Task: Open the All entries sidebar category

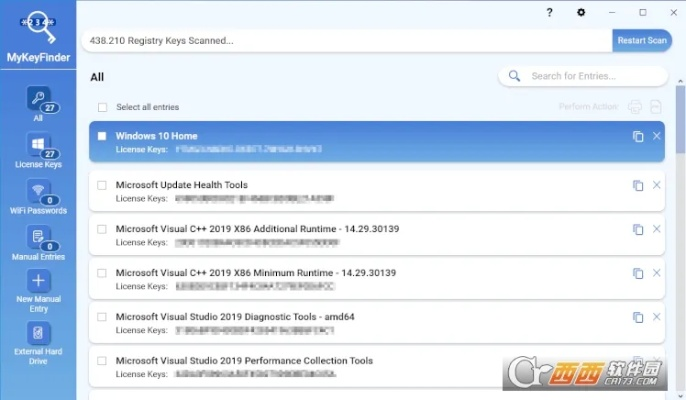Action: (38, 102)
